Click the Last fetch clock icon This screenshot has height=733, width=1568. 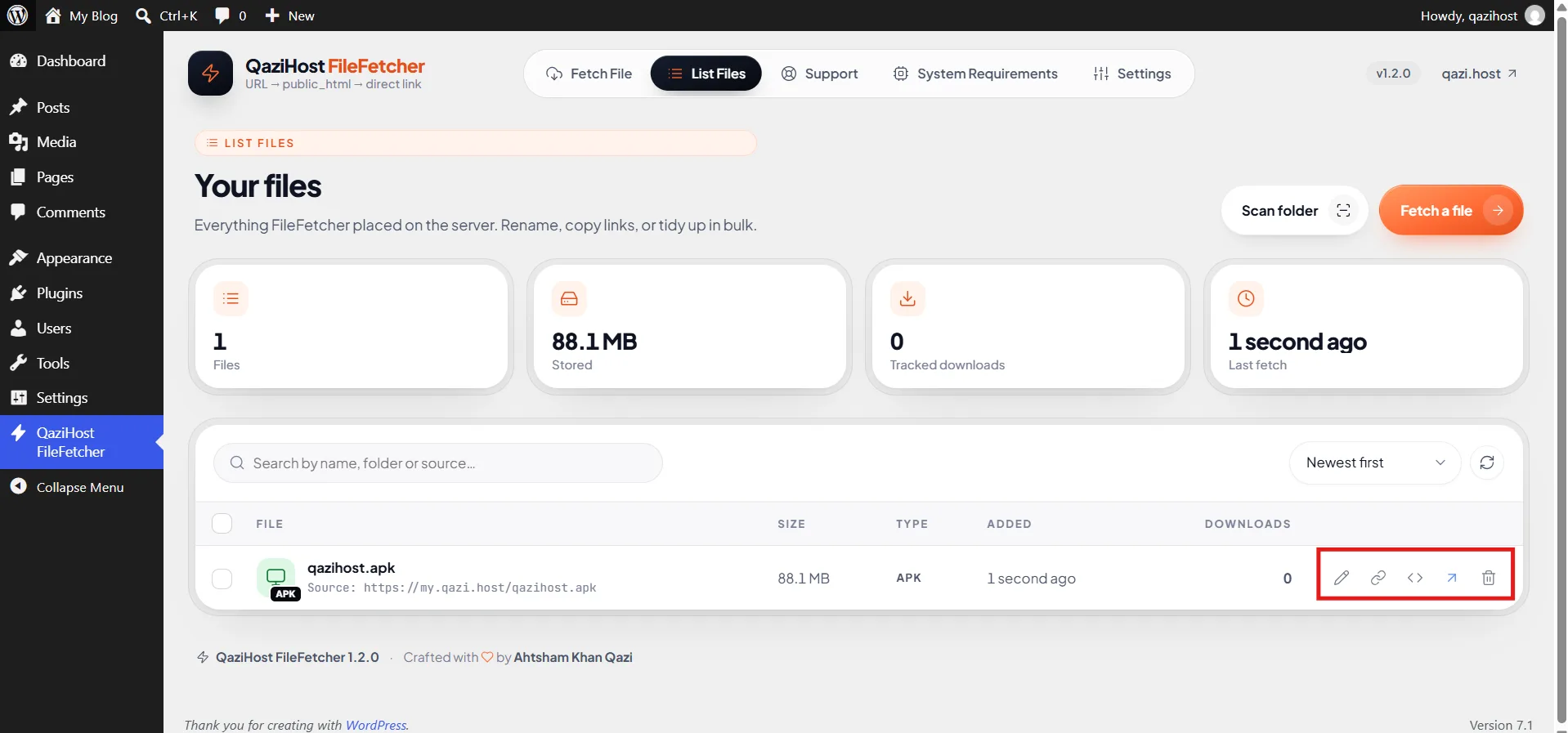(1246, 298)
